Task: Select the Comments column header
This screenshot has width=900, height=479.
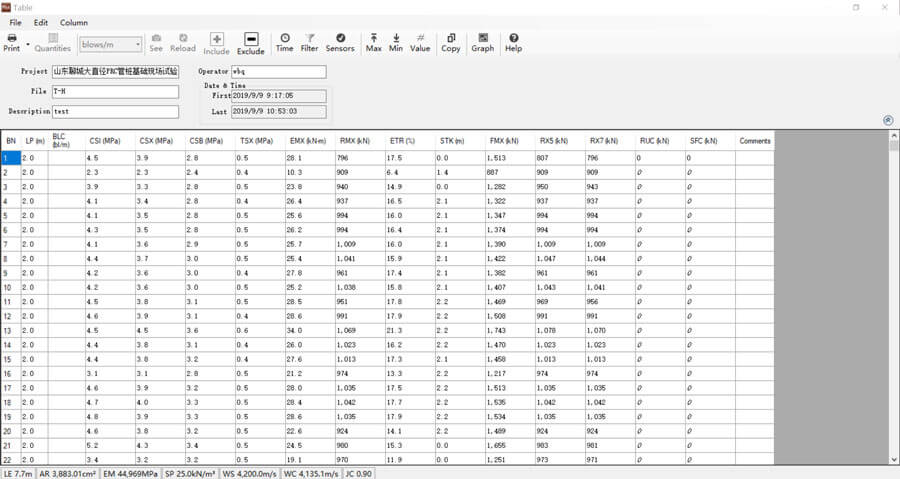Action: pyautogui.click(x=755, y=141)
